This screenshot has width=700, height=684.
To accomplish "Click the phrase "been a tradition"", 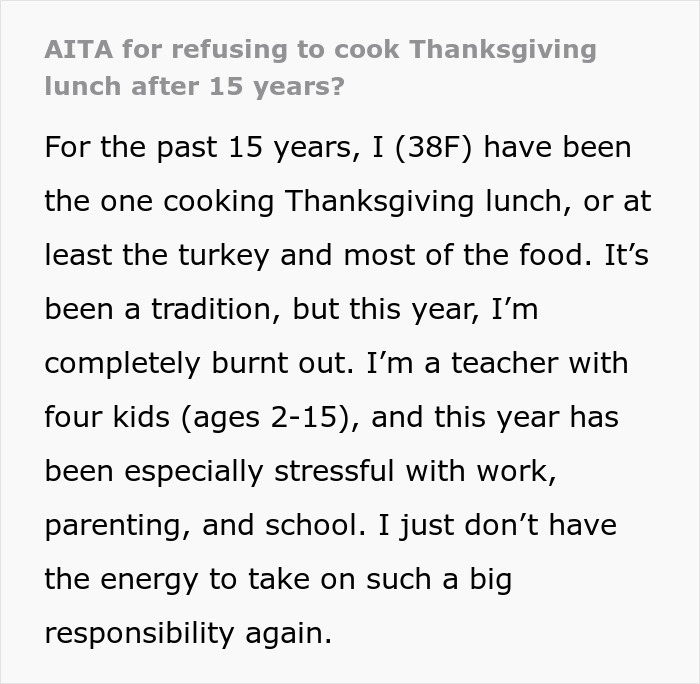I will [158, 310].
